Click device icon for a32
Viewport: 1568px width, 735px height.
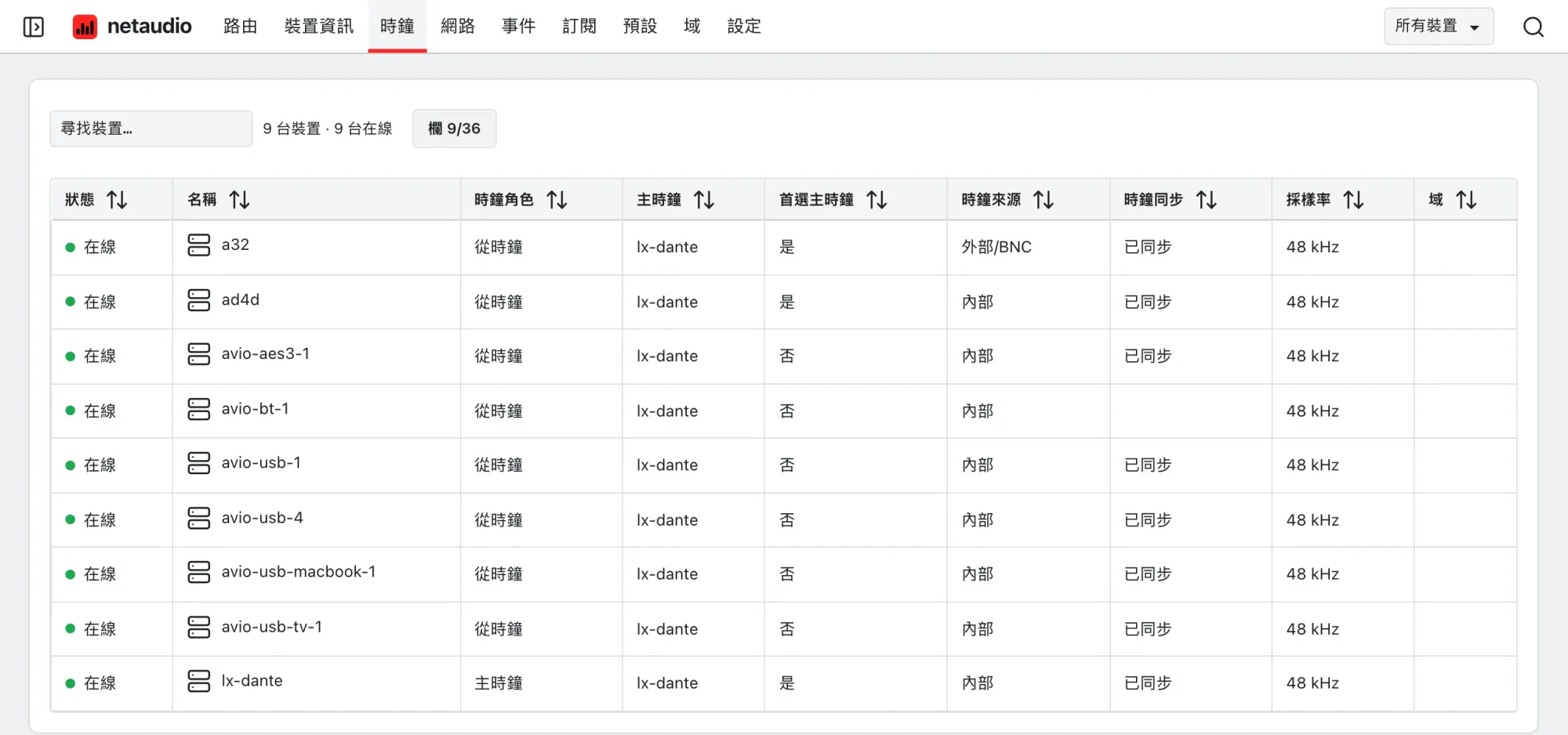199,245
